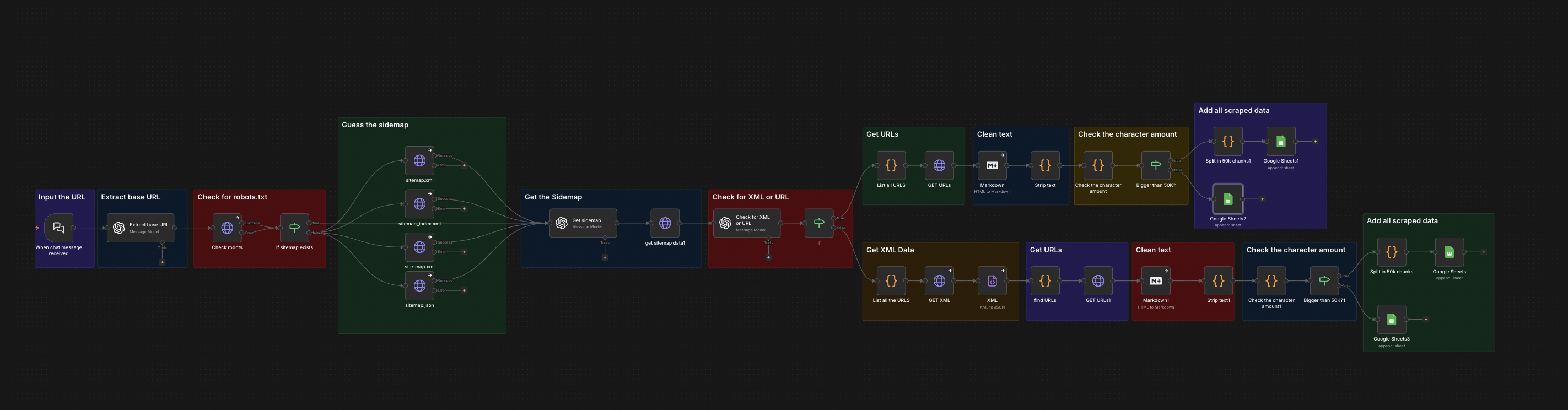Image resolution: width=1568 pixels, height=410 pixels.
Task: Open the 'Extract base URL' OpenAI node
Action: coord(141,228)
